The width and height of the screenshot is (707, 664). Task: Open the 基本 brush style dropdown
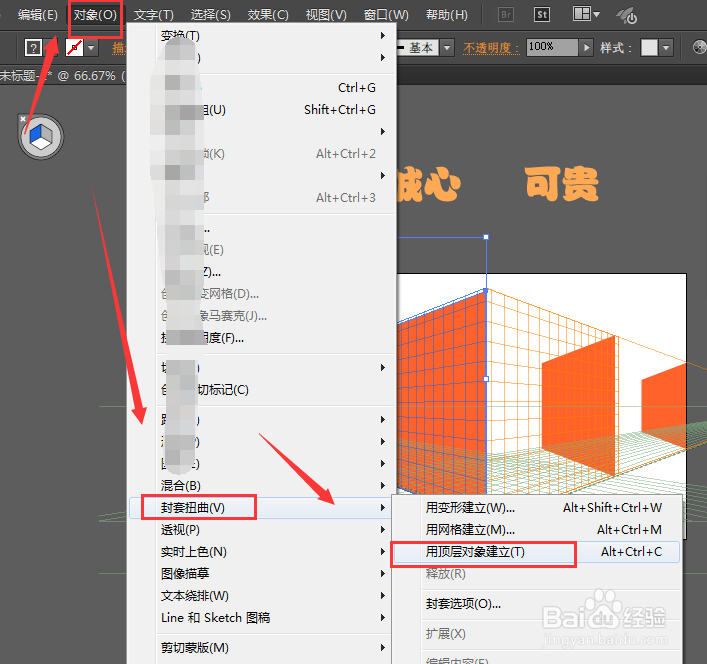coord(447,47)
